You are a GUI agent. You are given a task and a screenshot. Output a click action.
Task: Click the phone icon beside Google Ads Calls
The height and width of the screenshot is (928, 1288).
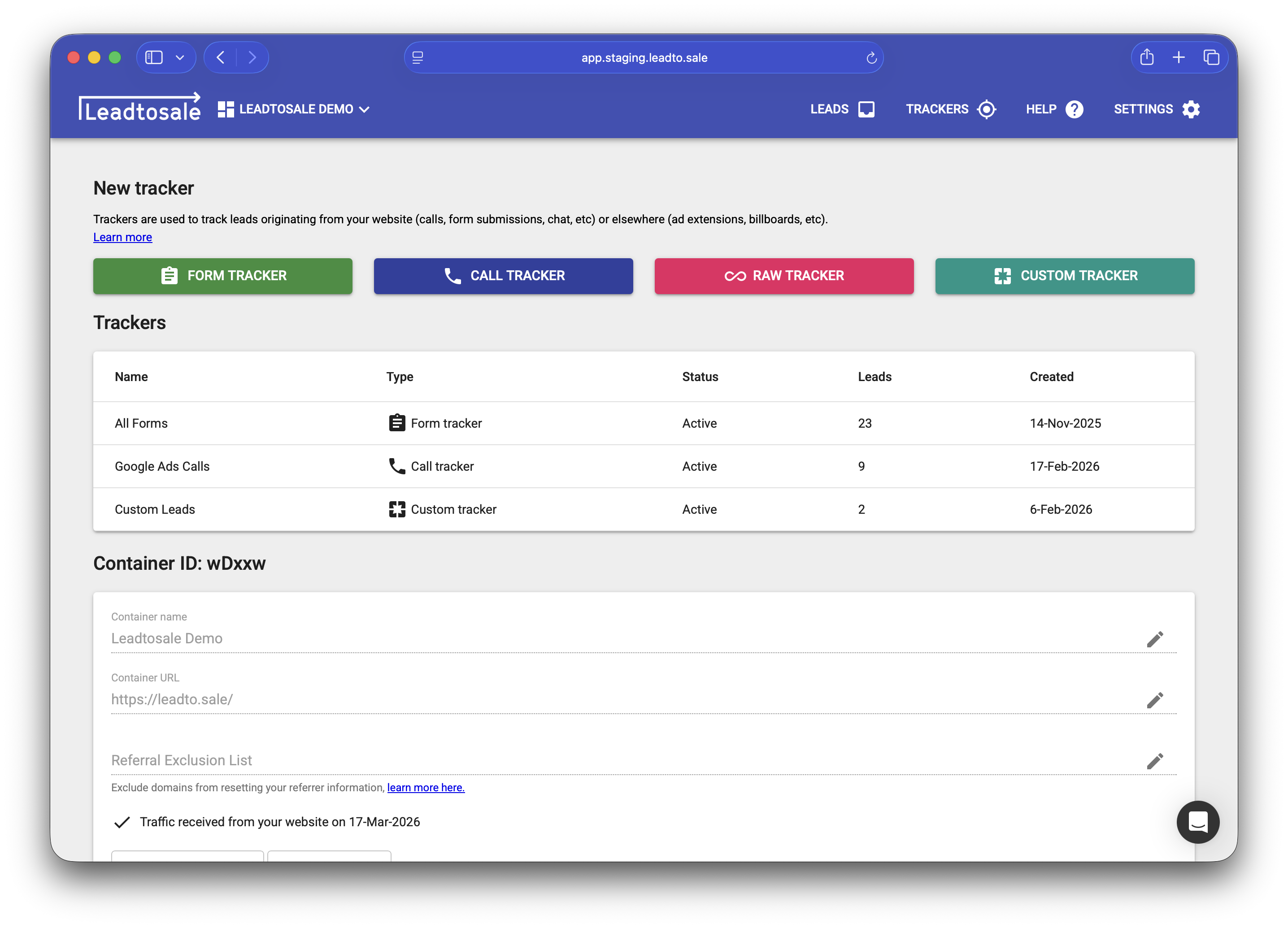[396, 466]
